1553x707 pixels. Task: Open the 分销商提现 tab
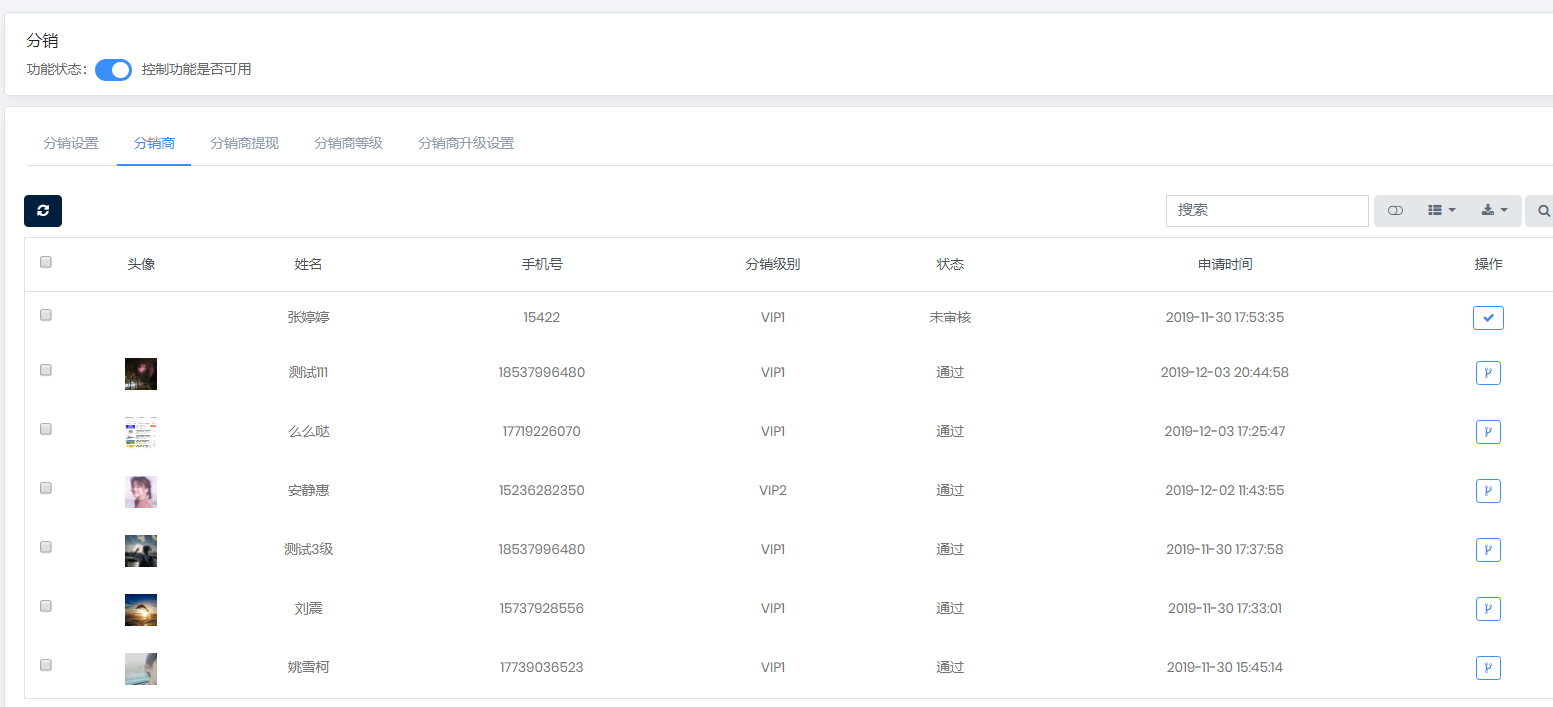(x=244, y=143)
